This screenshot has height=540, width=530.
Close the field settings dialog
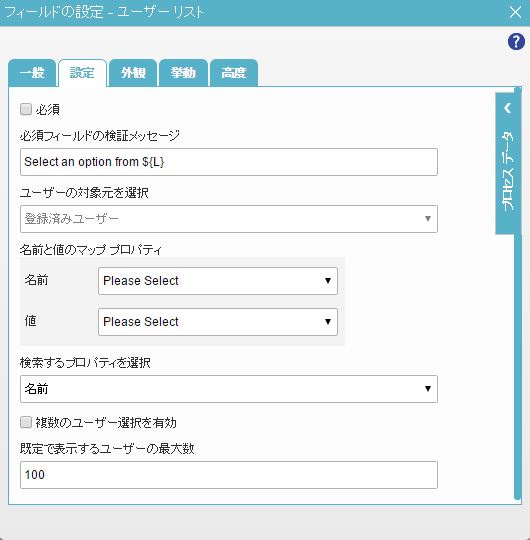point(515,13)
